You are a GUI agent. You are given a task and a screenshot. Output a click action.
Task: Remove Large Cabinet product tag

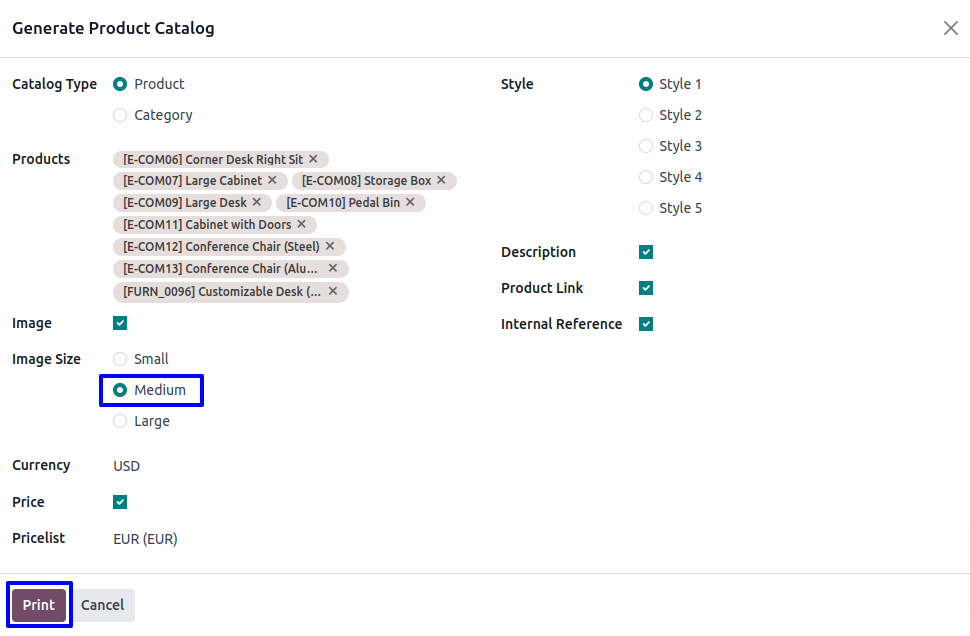tap(272, 181)
